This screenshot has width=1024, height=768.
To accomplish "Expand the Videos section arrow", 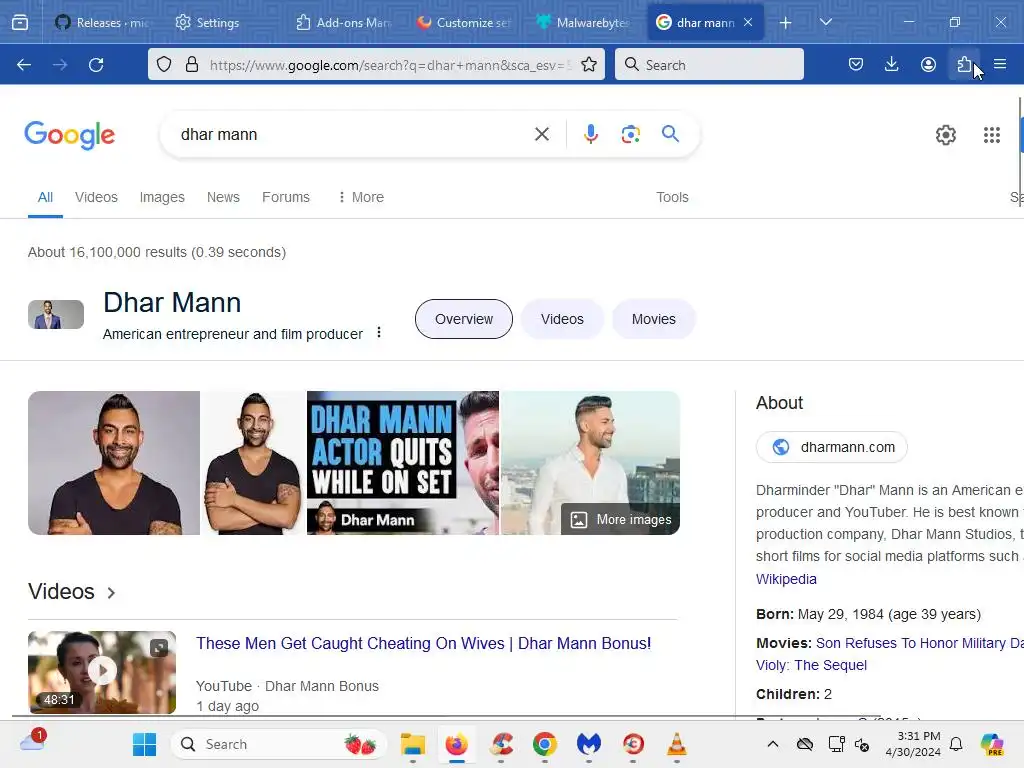I will (x=112, y=593).
